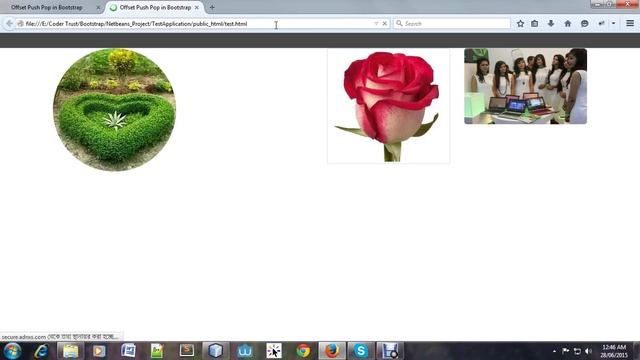Open Windows Explorer folder in taskbar
The width and height of the screenshot is (640, 360).
click(x=70, y=351)
